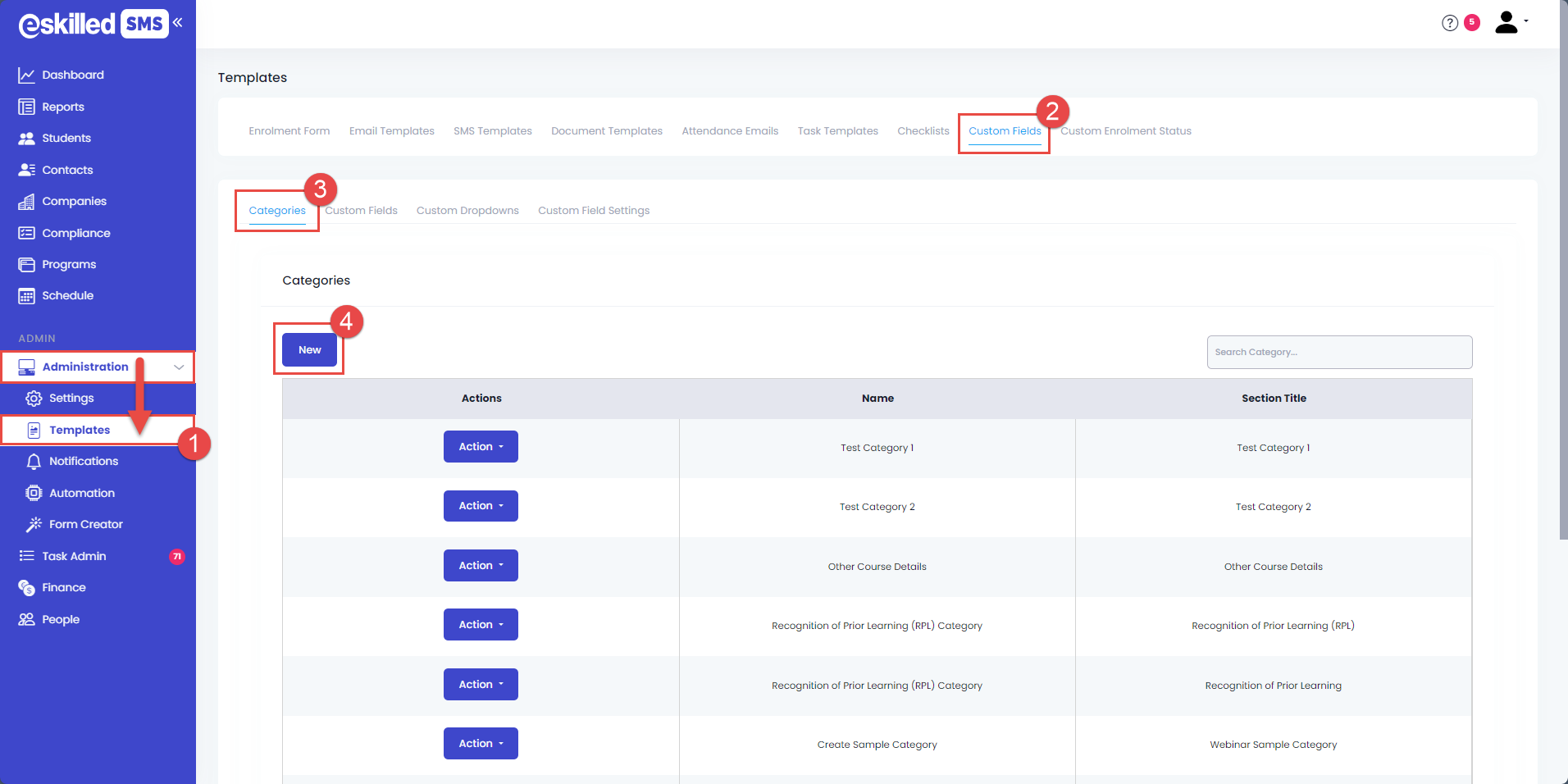Click the New category button

click(309, 350)
